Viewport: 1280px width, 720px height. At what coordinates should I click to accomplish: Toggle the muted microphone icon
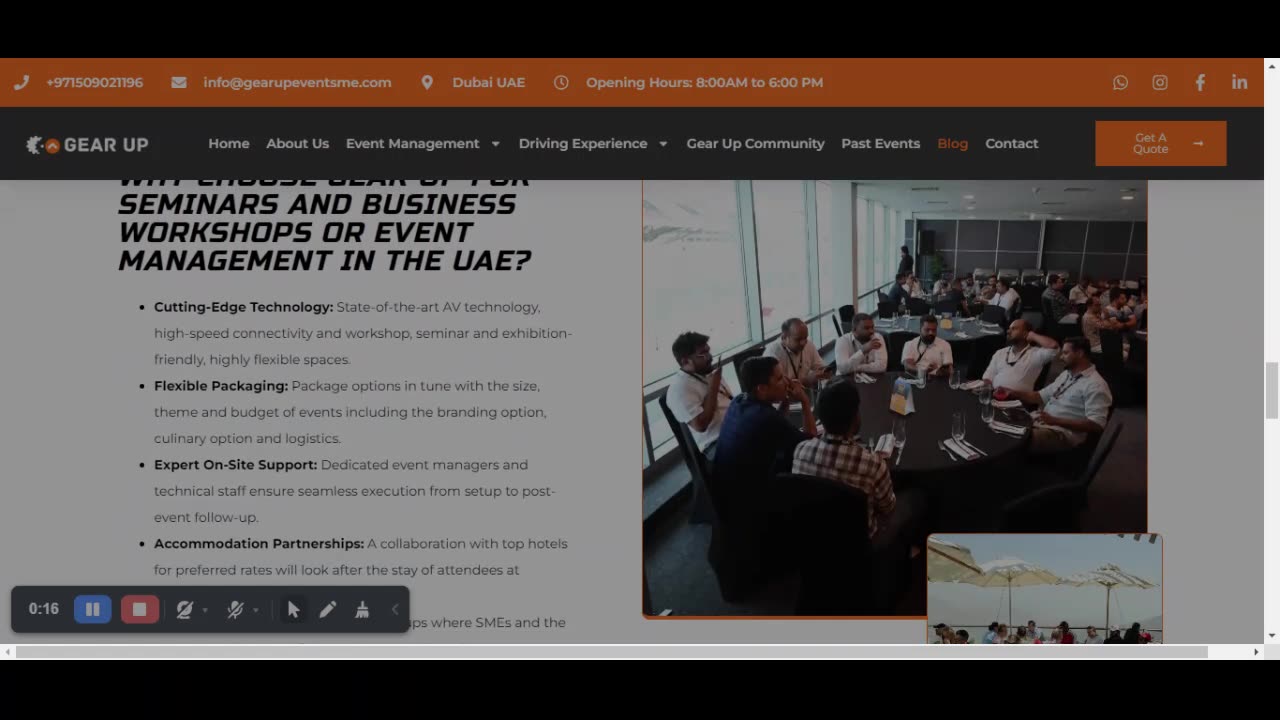pos(235,609)
